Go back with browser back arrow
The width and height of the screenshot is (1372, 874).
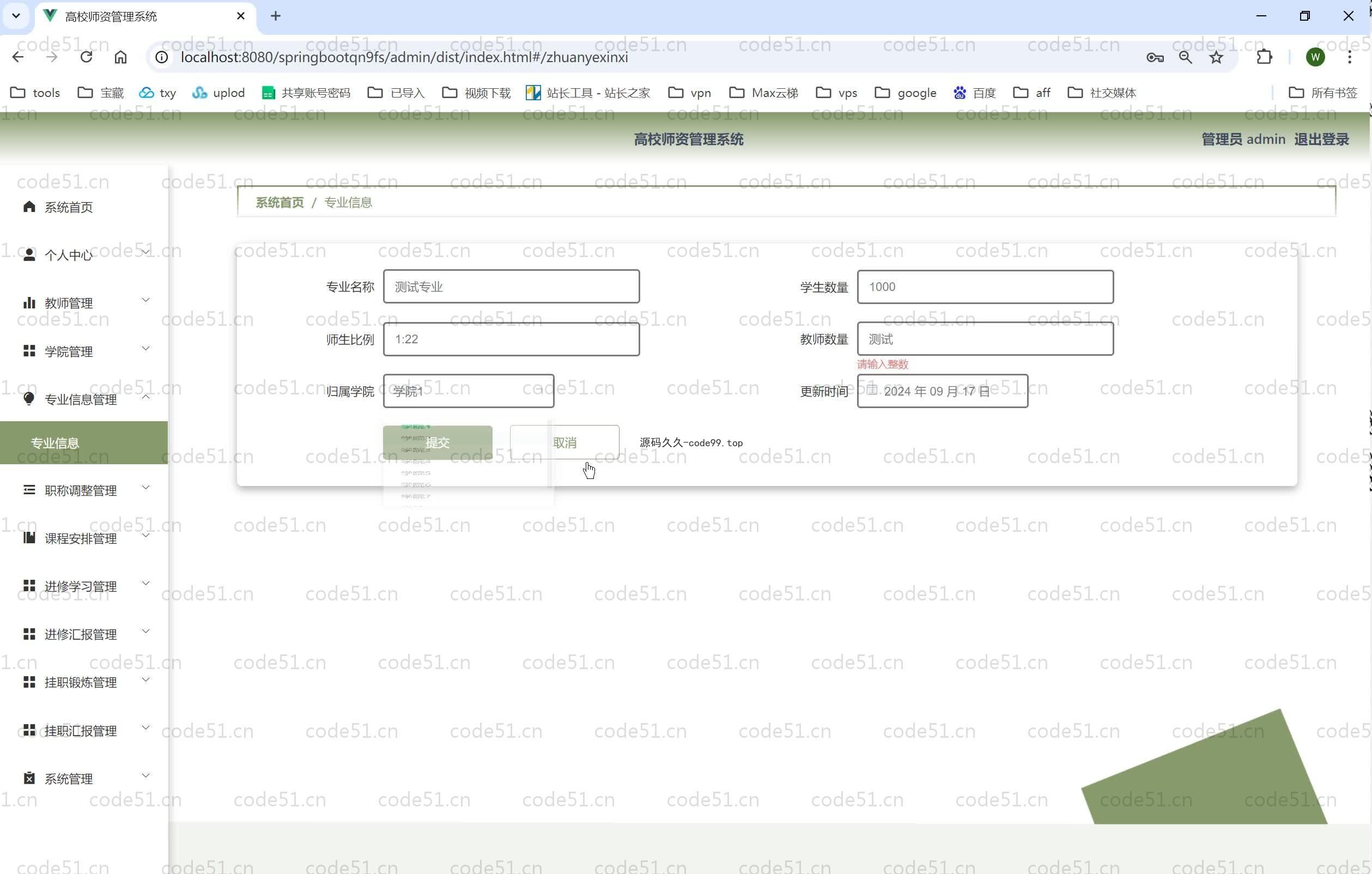point(18,57)
